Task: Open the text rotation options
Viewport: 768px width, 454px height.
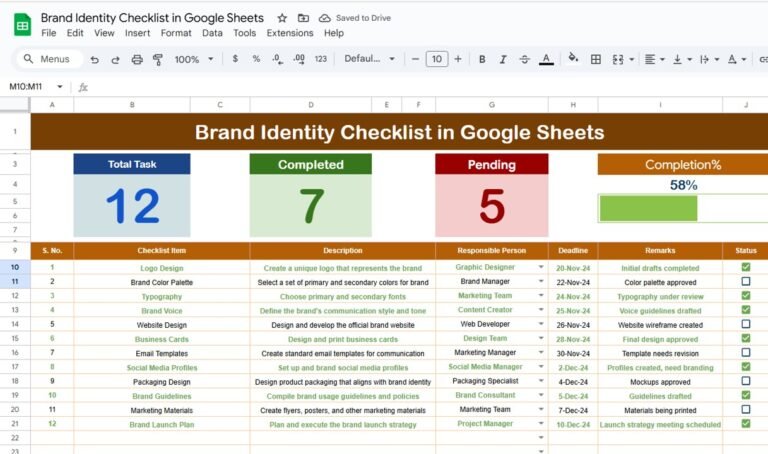Action: pyautogui.click(x=736, y=59)
